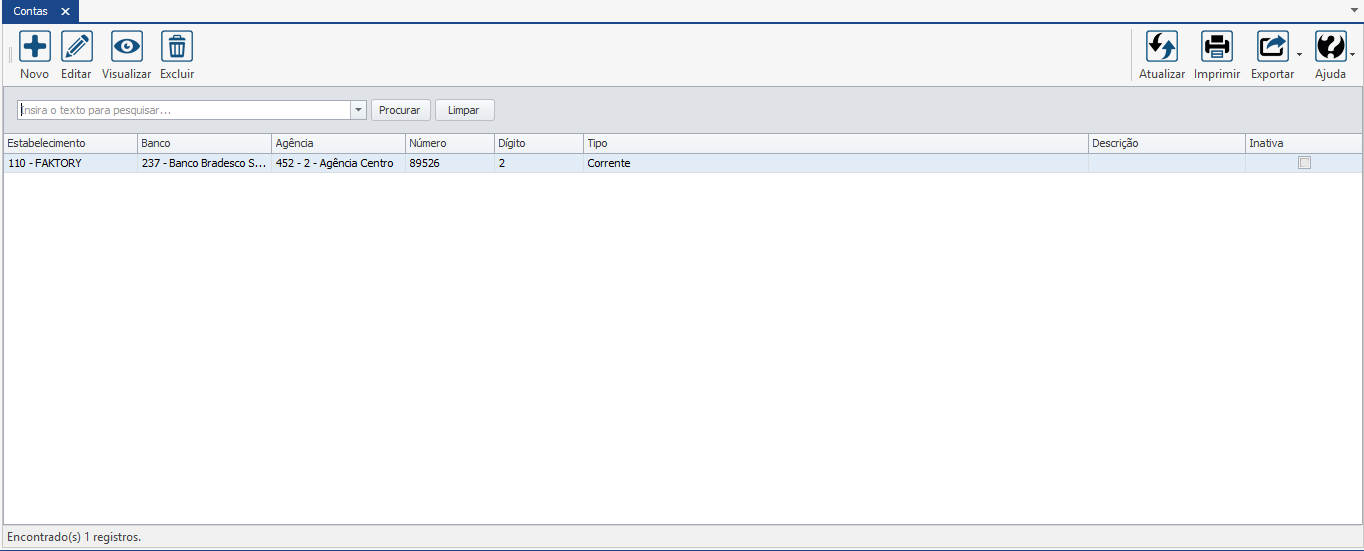Select the 110 - FAKTORY account row
Viewport: 1364px width, 551px height.
pyautogui.click(x=70, y=163)
